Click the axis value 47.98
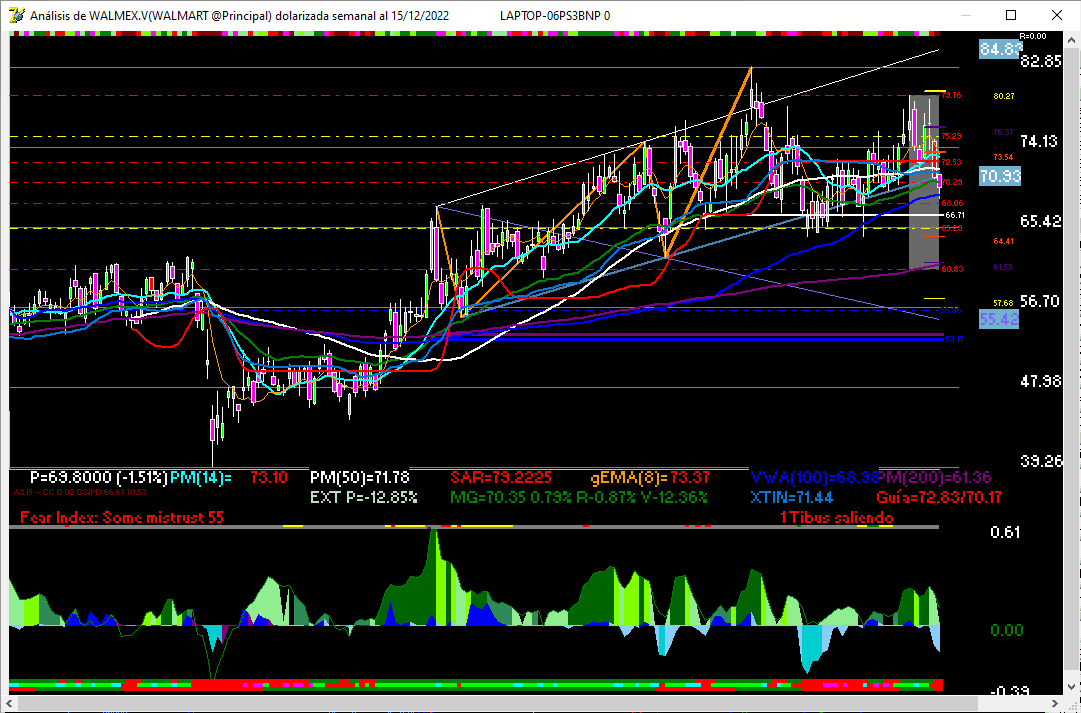 point(1041,381)
